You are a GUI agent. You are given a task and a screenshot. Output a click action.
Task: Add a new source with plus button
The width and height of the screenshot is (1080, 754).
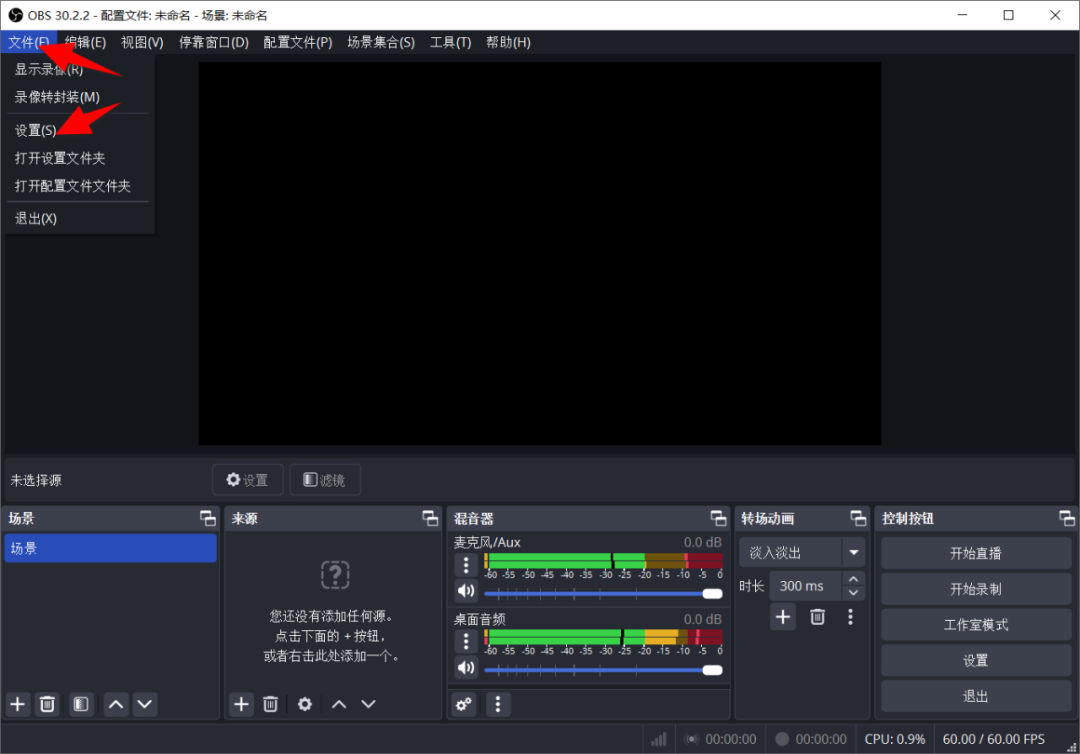pos(241,704)
